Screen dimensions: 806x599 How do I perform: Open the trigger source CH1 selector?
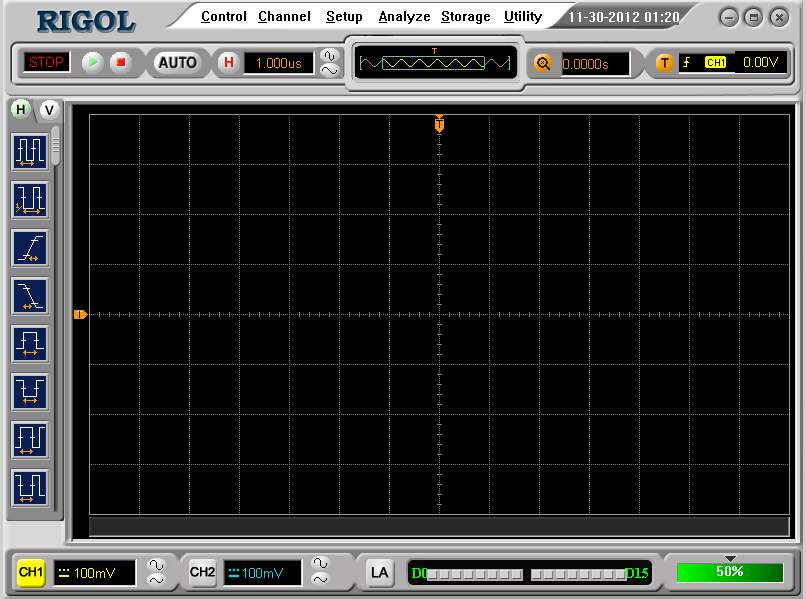pyautogui.click(x=716, y=62)
